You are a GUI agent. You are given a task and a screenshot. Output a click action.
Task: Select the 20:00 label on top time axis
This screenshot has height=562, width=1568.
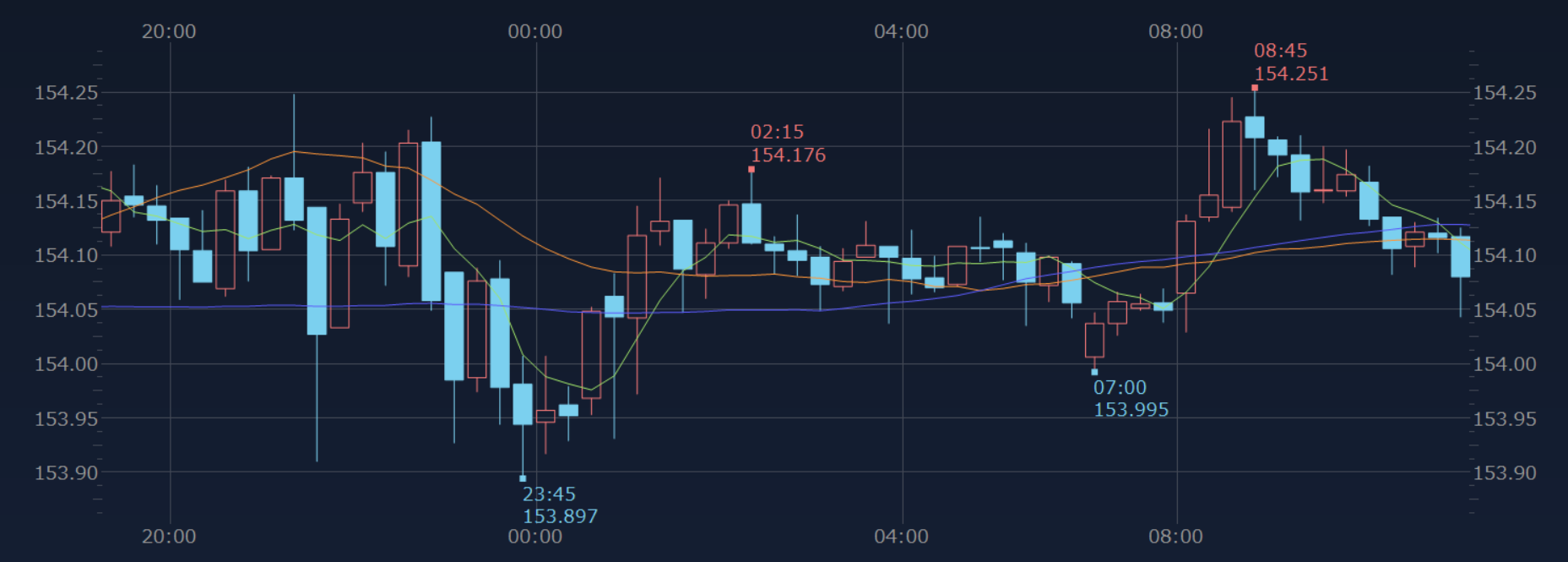tap(169, 32)
